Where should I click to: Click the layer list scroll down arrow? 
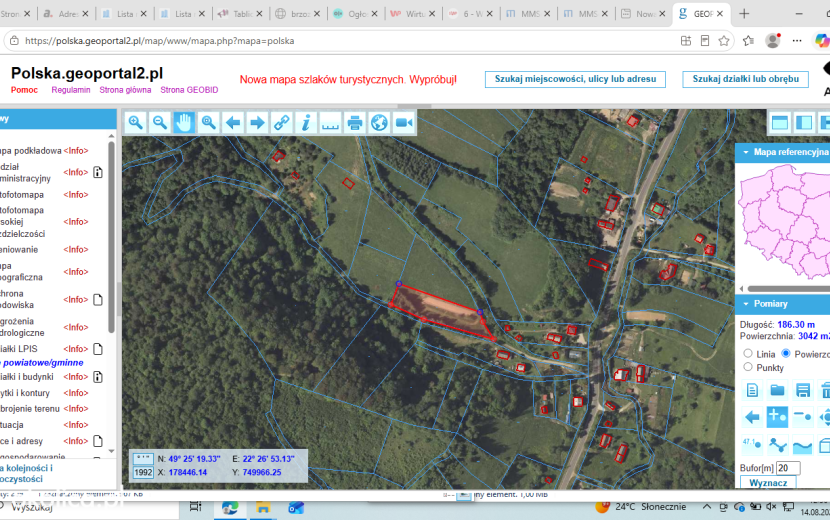click(111, 451)
